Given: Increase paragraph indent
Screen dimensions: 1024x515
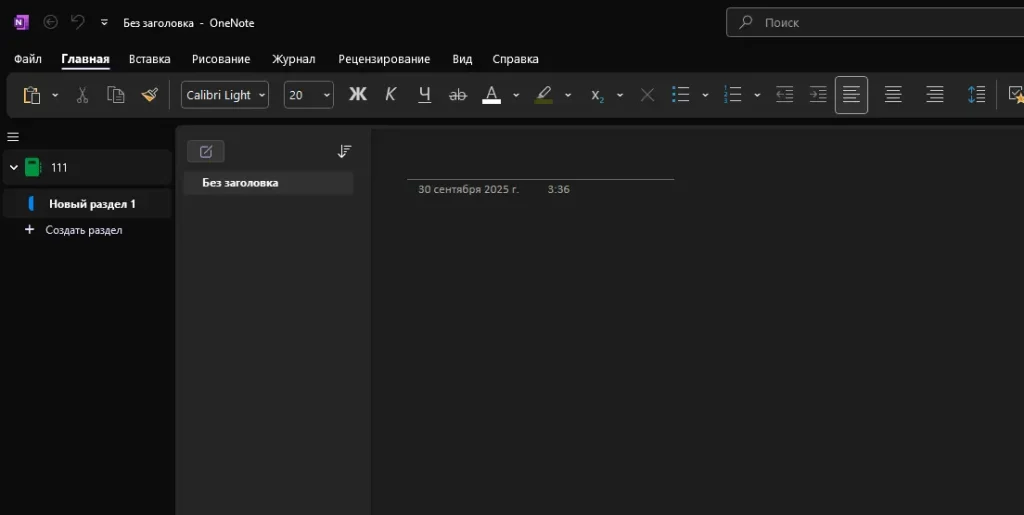Looking at the screenshot, I should tap(818, 95).
